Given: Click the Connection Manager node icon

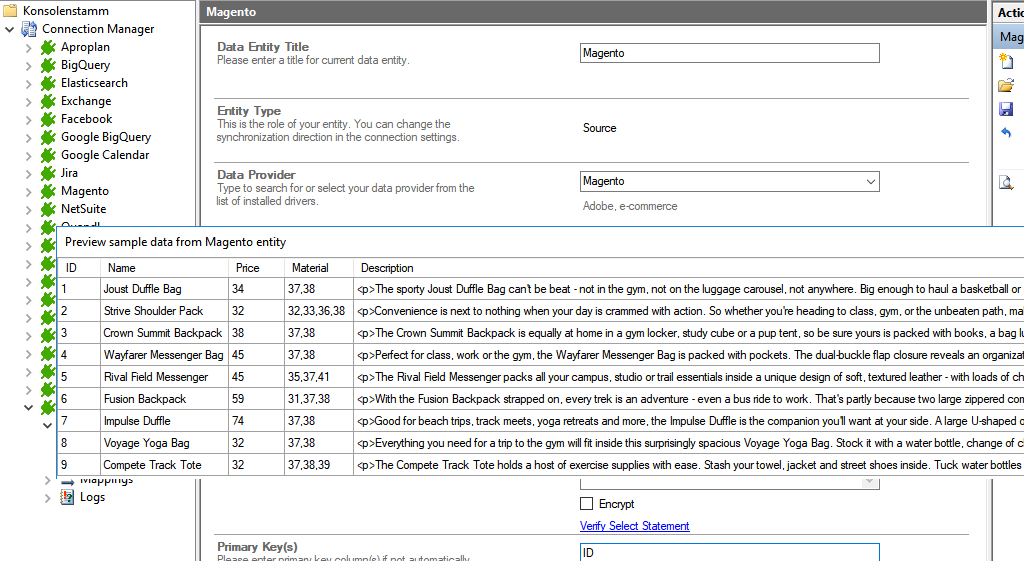Looking at the screenshot, I should coord(29,29).
